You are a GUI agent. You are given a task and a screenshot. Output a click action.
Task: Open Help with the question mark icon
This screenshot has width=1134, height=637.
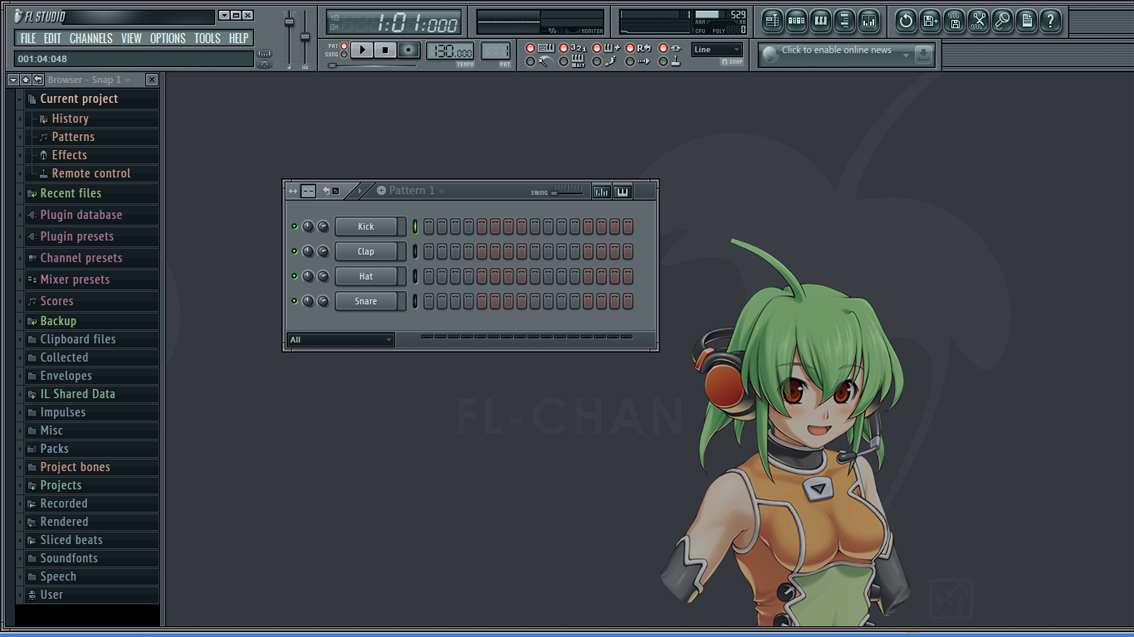(1050, 20)
